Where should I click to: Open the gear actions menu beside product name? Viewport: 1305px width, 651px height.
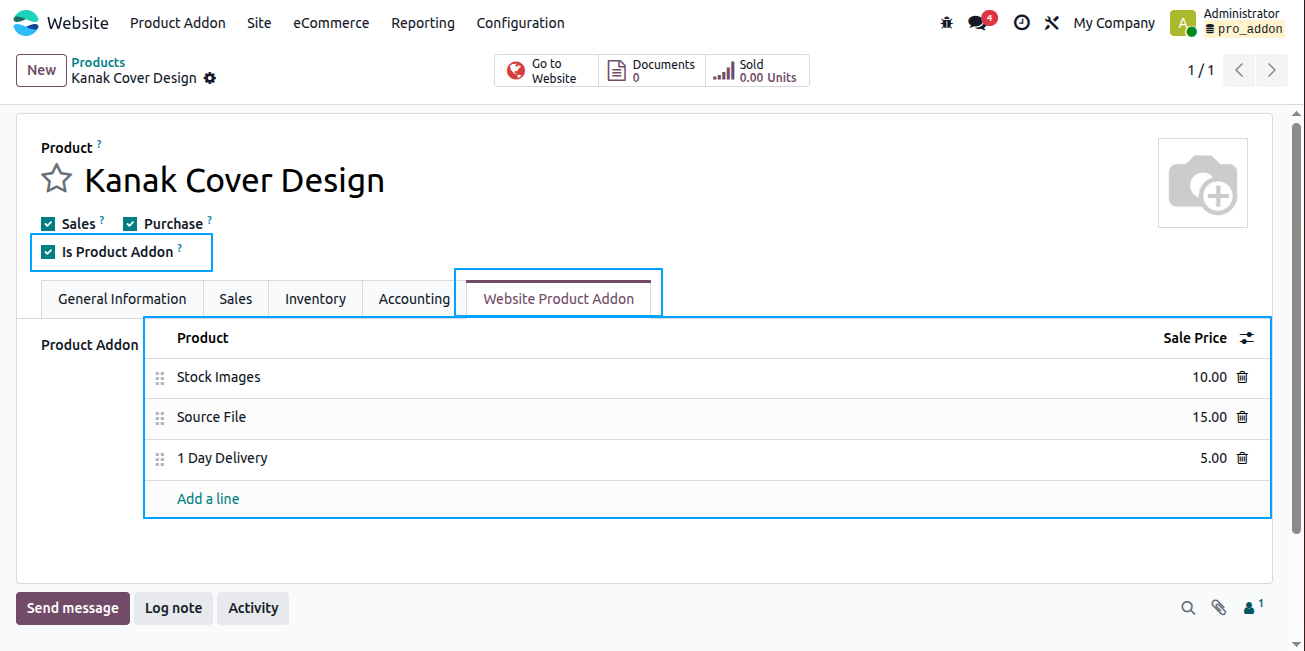[x=210, y=78]
